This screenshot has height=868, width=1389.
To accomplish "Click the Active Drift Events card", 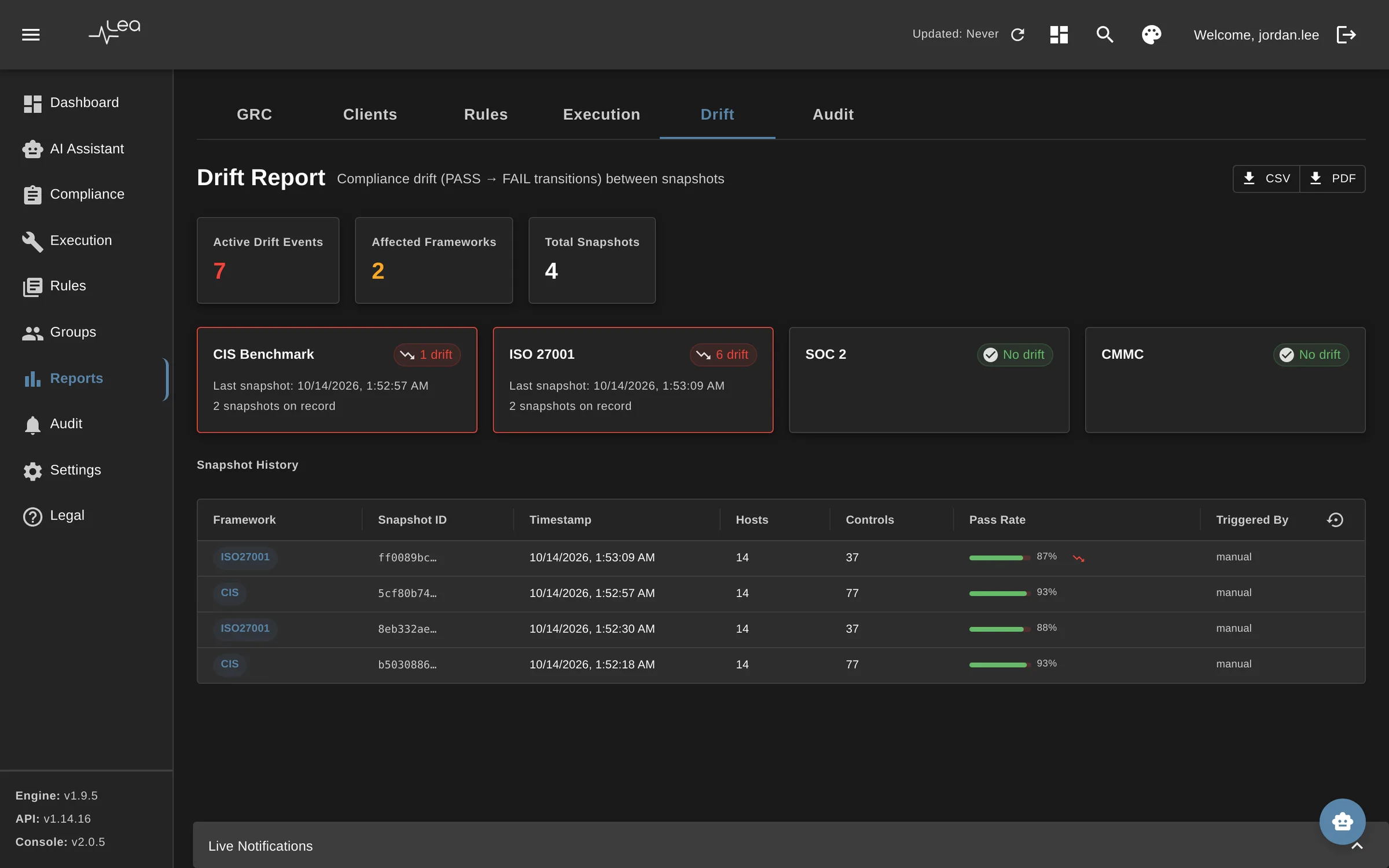I will [x=268, y=260].
